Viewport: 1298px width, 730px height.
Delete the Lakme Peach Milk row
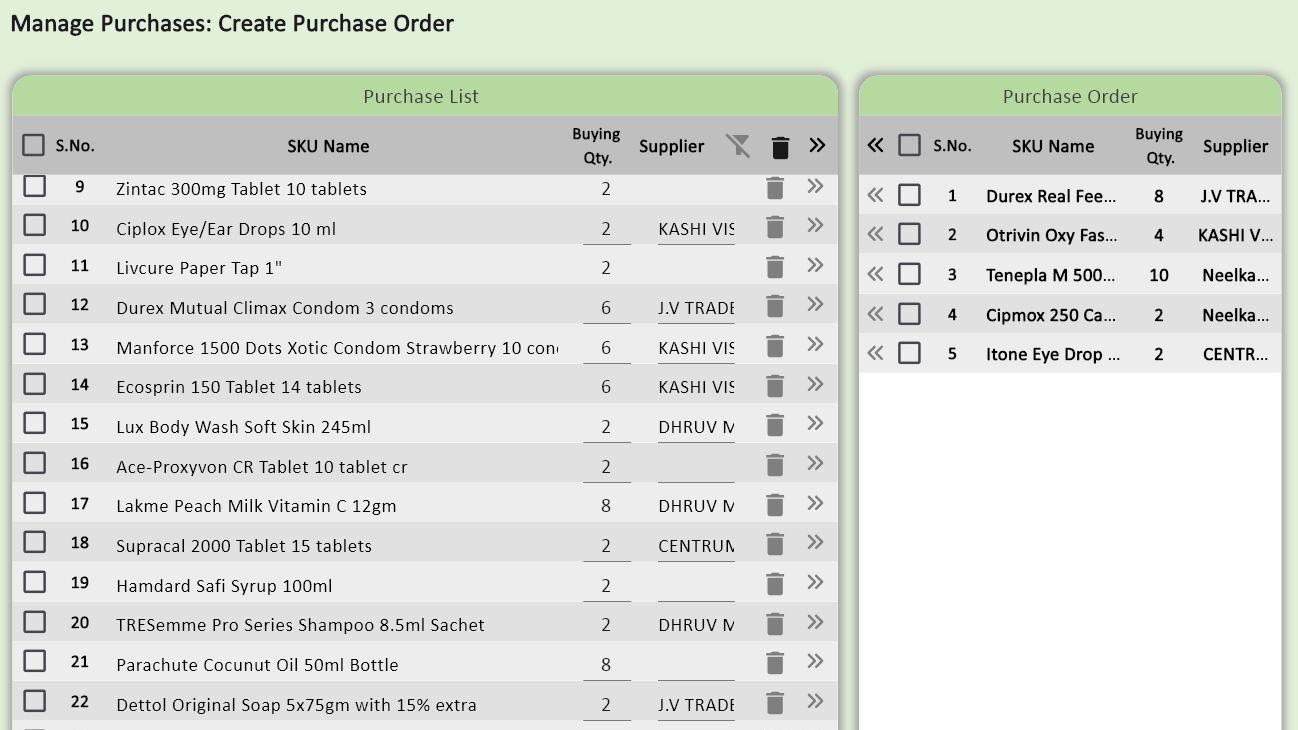(x=775, y=505)
